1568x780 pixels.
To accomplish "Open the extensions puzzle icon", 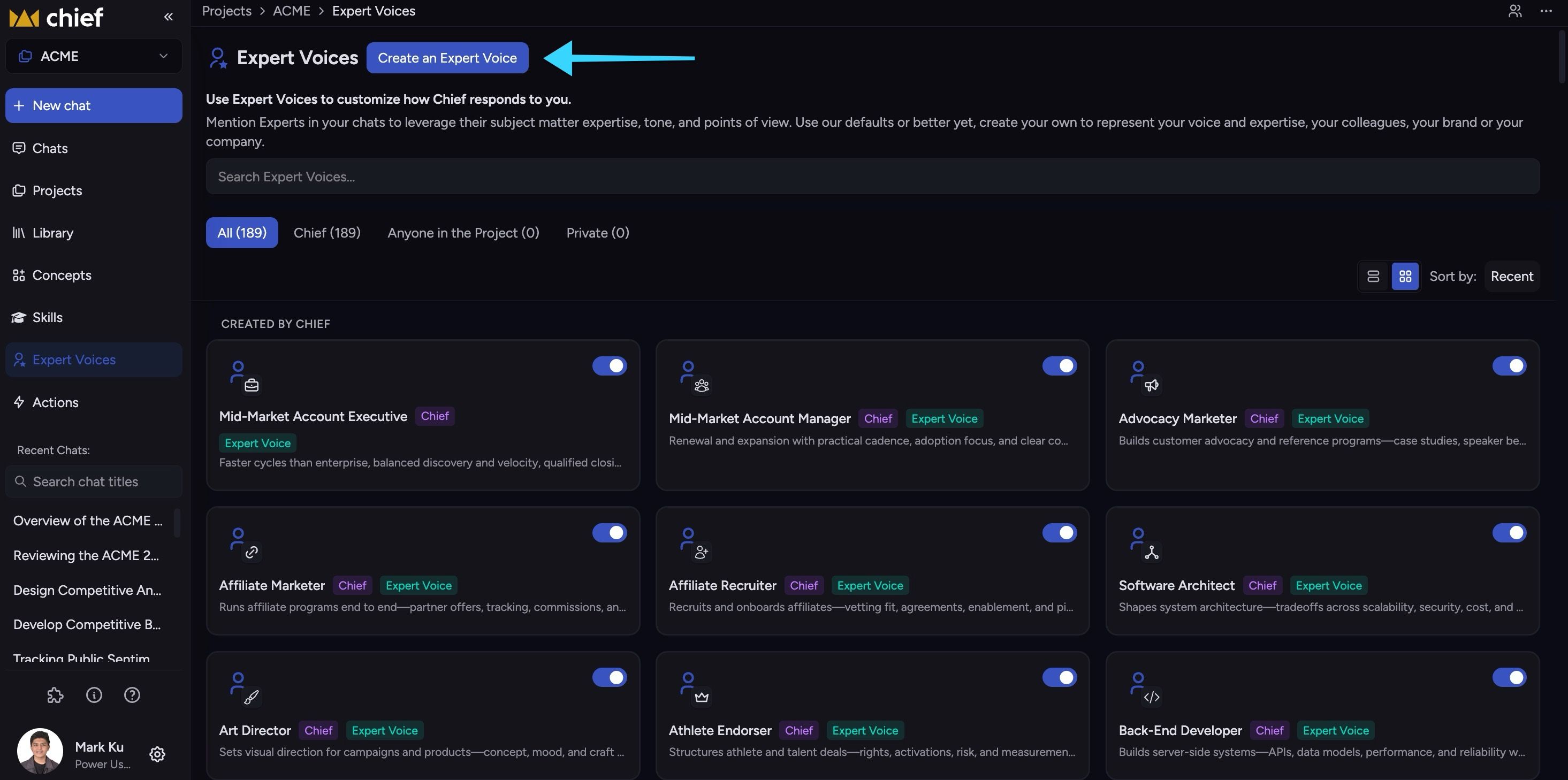I will [56, 695].
